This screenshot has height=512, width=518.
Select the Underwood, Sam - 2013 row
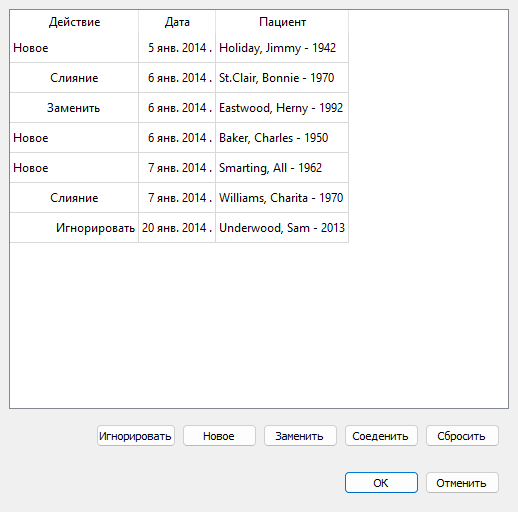coord(179,228)
